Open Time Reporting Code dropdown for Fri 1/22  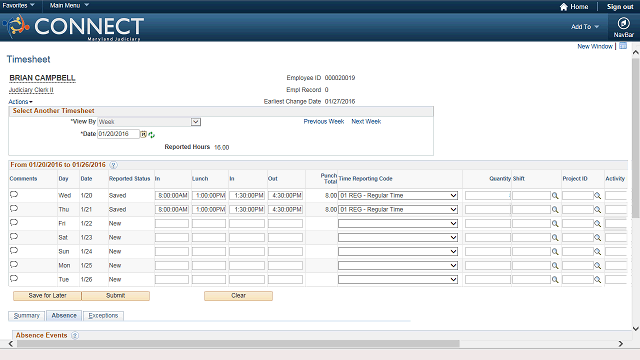[398, 223]
